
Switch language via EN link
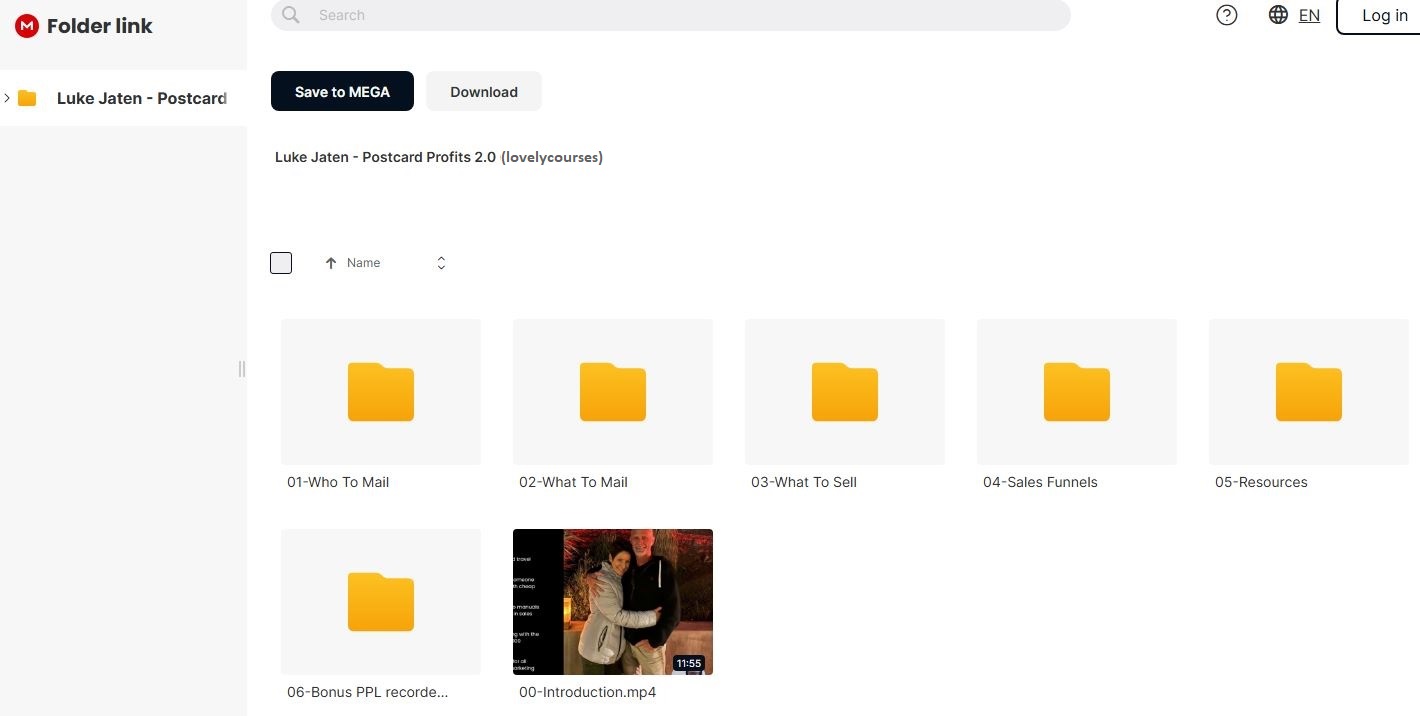point(1309,15)
